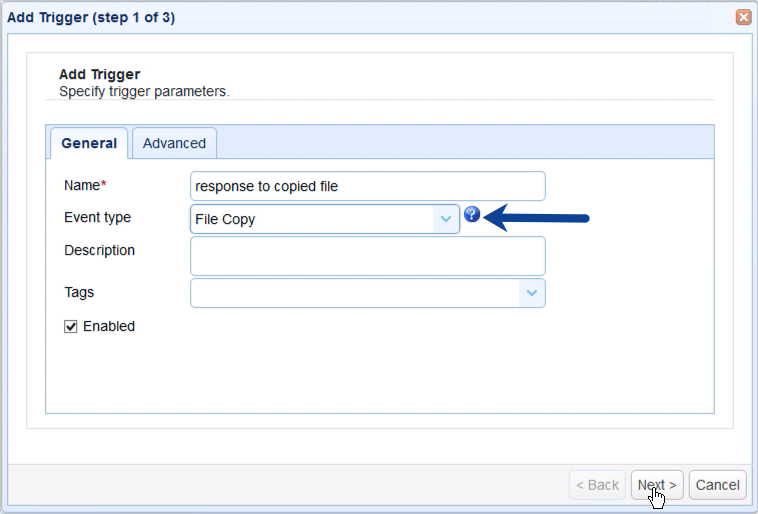
Task: Click the Event type label
Action: click(97, 217)
